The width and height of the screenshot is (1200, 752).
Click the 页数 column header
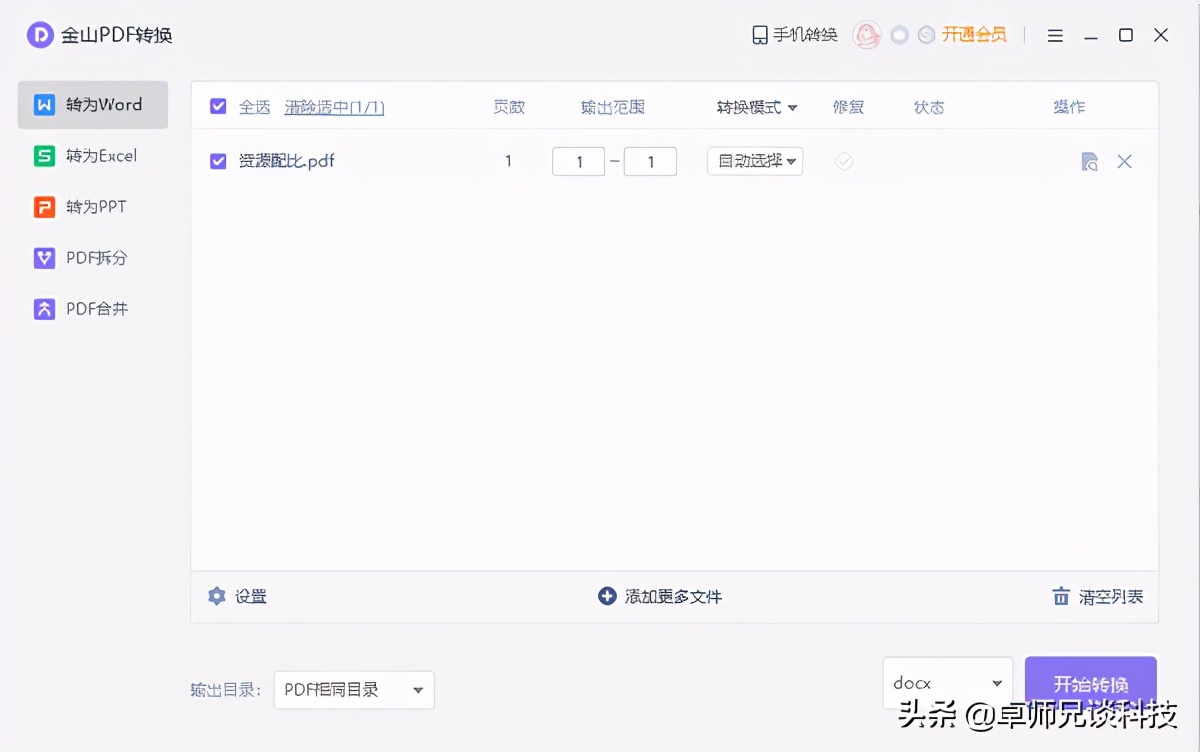pos(509,107)
